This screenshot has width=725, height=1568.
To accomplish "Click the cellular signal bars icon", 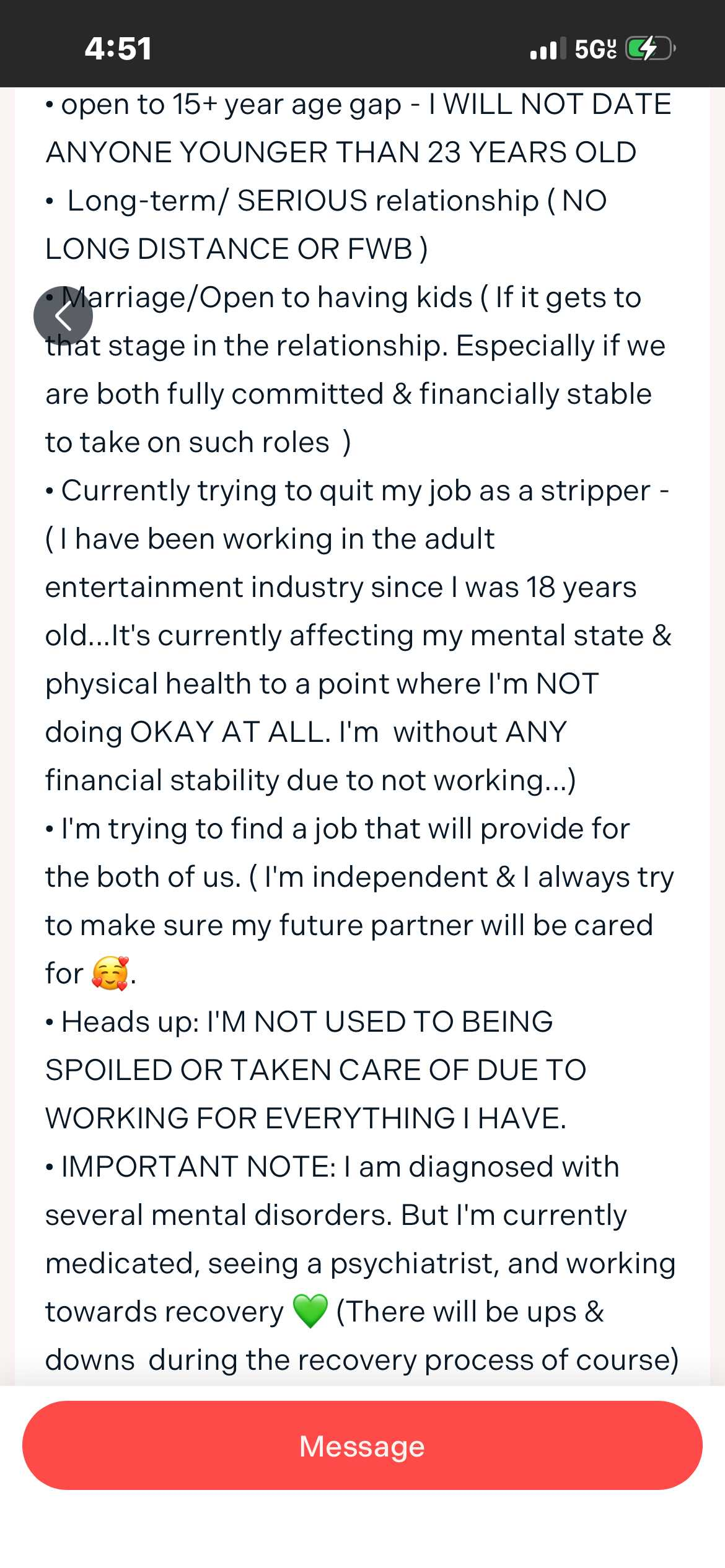I will point(548,48).
